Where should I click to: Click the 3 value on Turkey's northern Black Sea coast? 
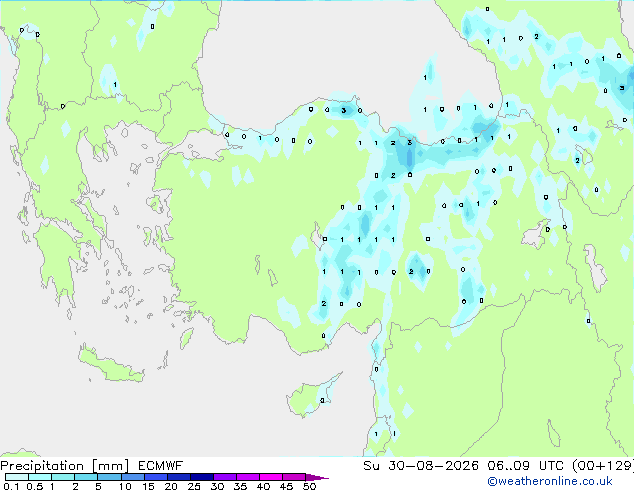point(344,110)
